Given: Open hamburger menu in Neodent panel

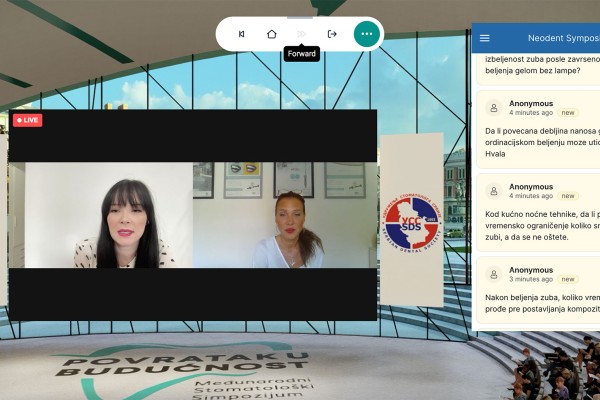Looking at the screenshot, I should [485, 38].
